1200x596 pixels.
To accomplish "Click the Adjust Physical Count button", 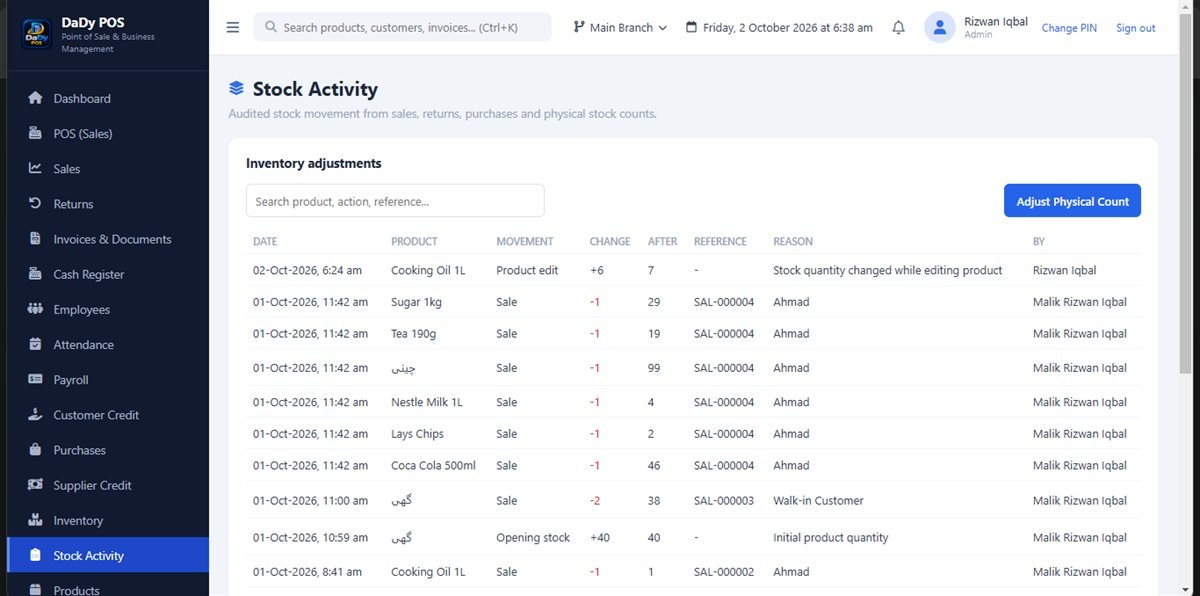I will point(1072,201).
